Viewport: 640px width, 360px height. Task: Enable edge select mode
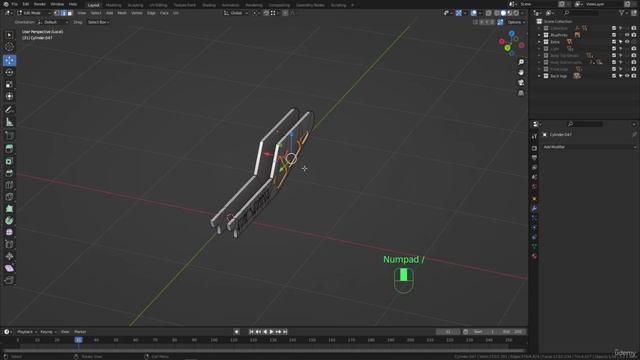click(63, 13)
